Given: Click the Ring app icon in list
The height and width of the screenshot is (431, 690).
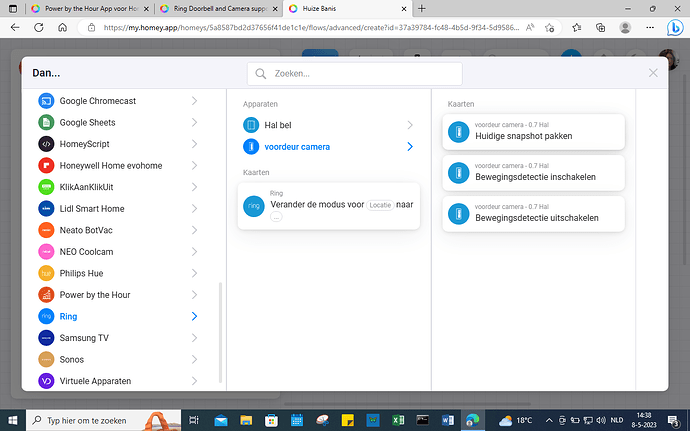Looking at the screenshot, I should [x=46, y=316].
